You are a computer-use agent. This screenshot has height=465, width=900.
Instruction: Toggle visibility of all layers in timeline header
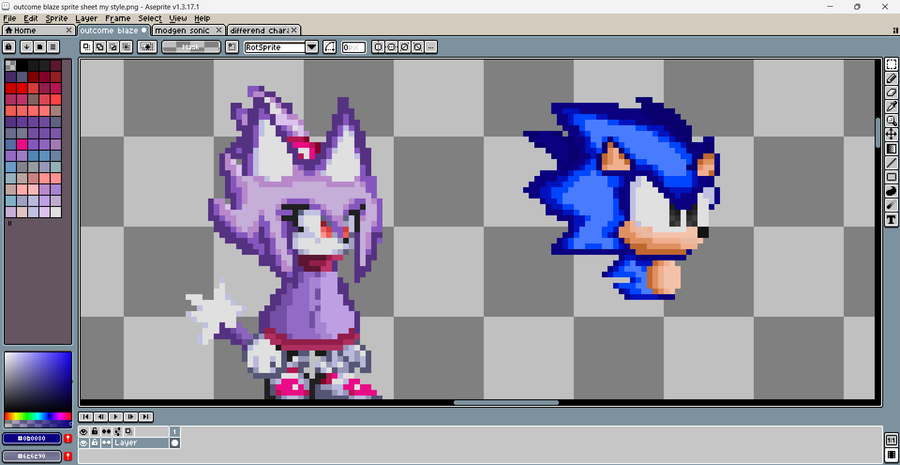click(84, 431)
